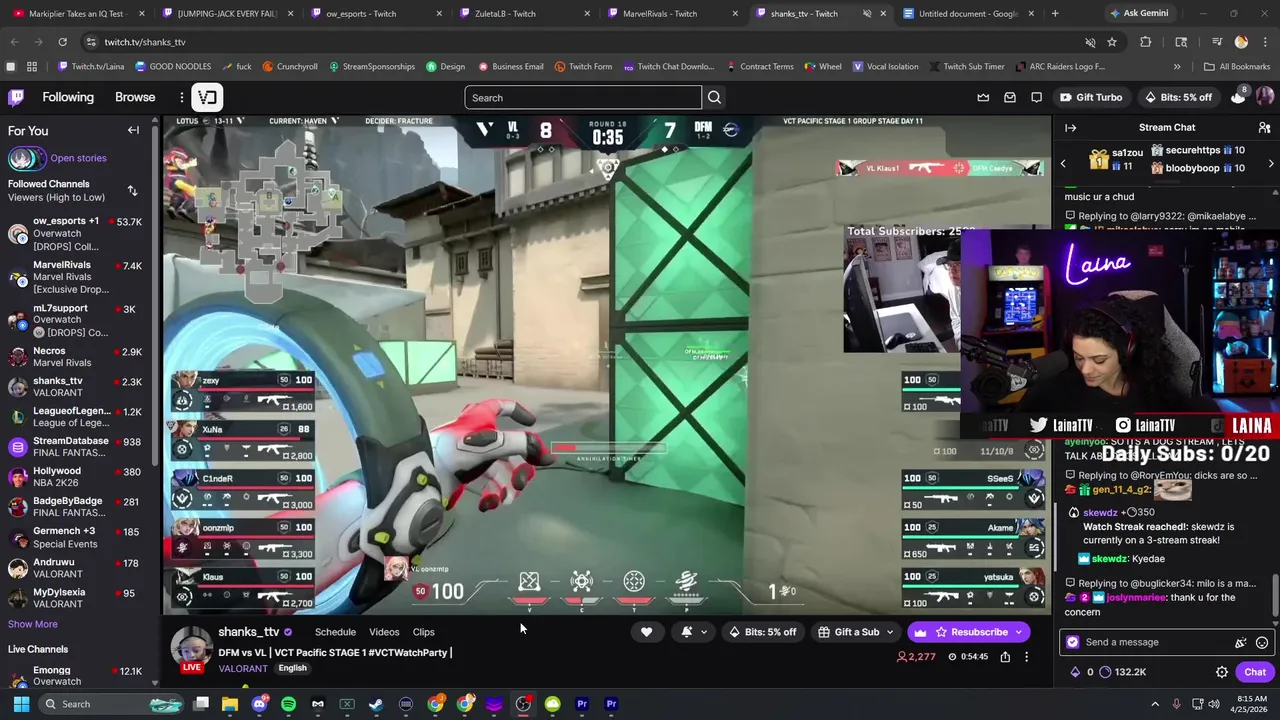Collapse the Stream Chat panel

pyautogui.click(x=1070, y=127)
